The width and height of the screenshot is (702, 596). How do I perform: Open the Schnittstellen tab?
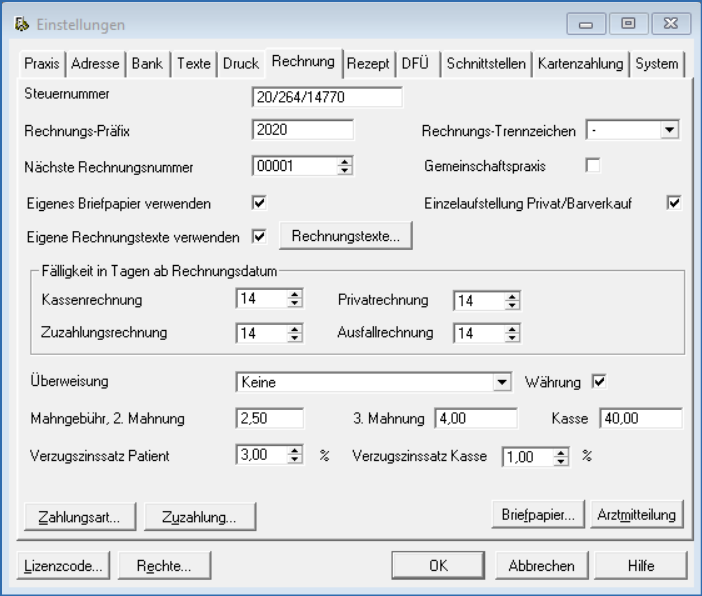[484, 63]
